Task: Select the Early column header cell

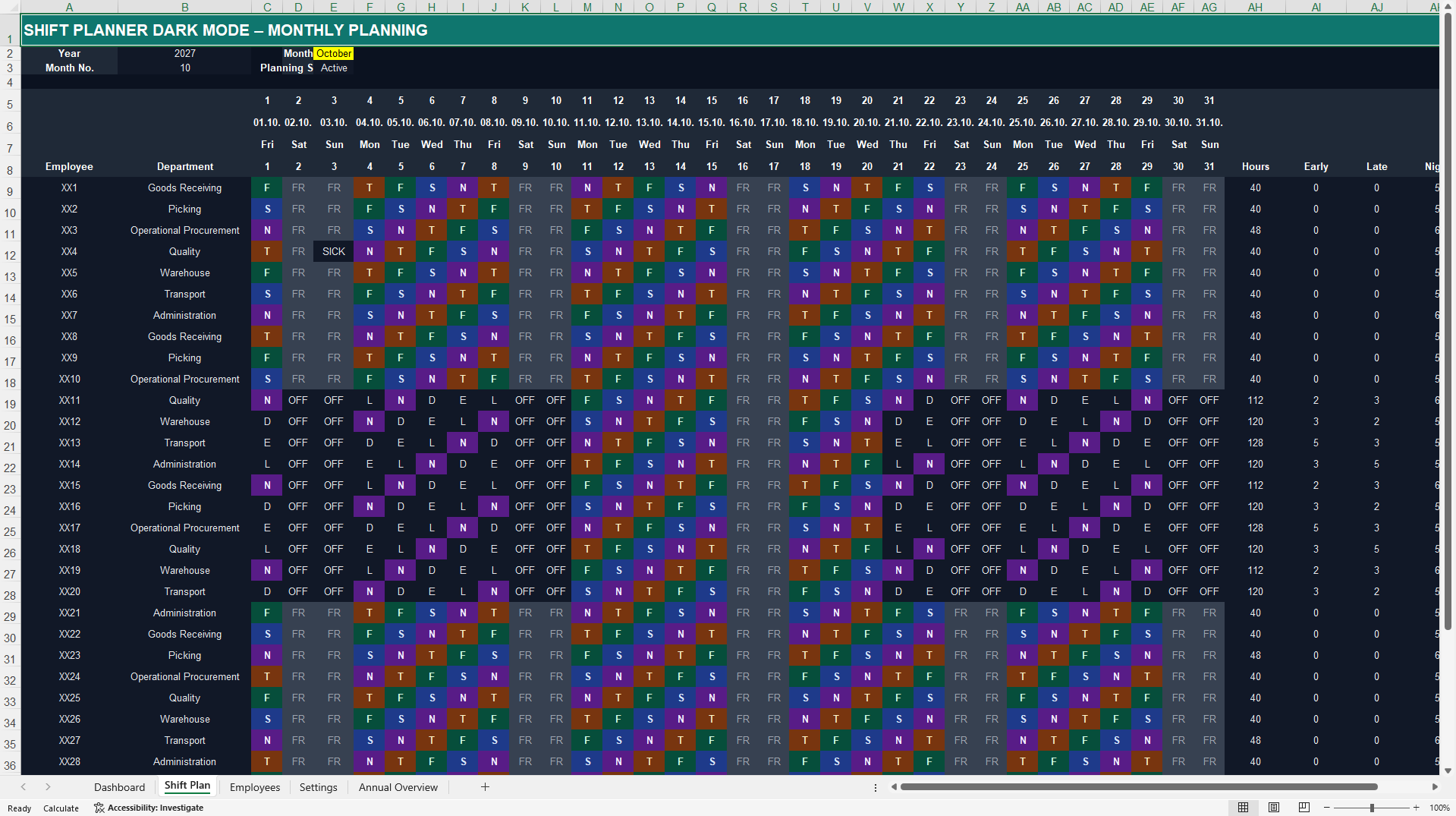Action: (1316, 166)
